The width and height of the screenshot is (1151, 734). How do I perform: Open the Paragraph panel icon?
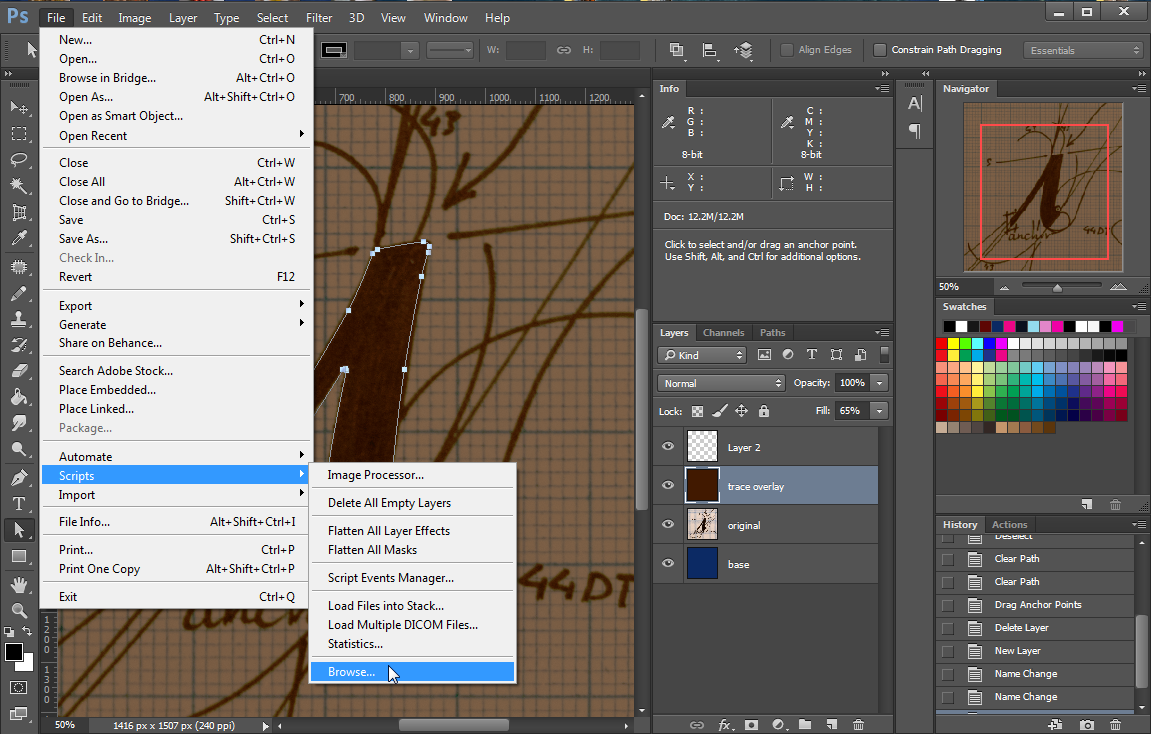(915, 131)
